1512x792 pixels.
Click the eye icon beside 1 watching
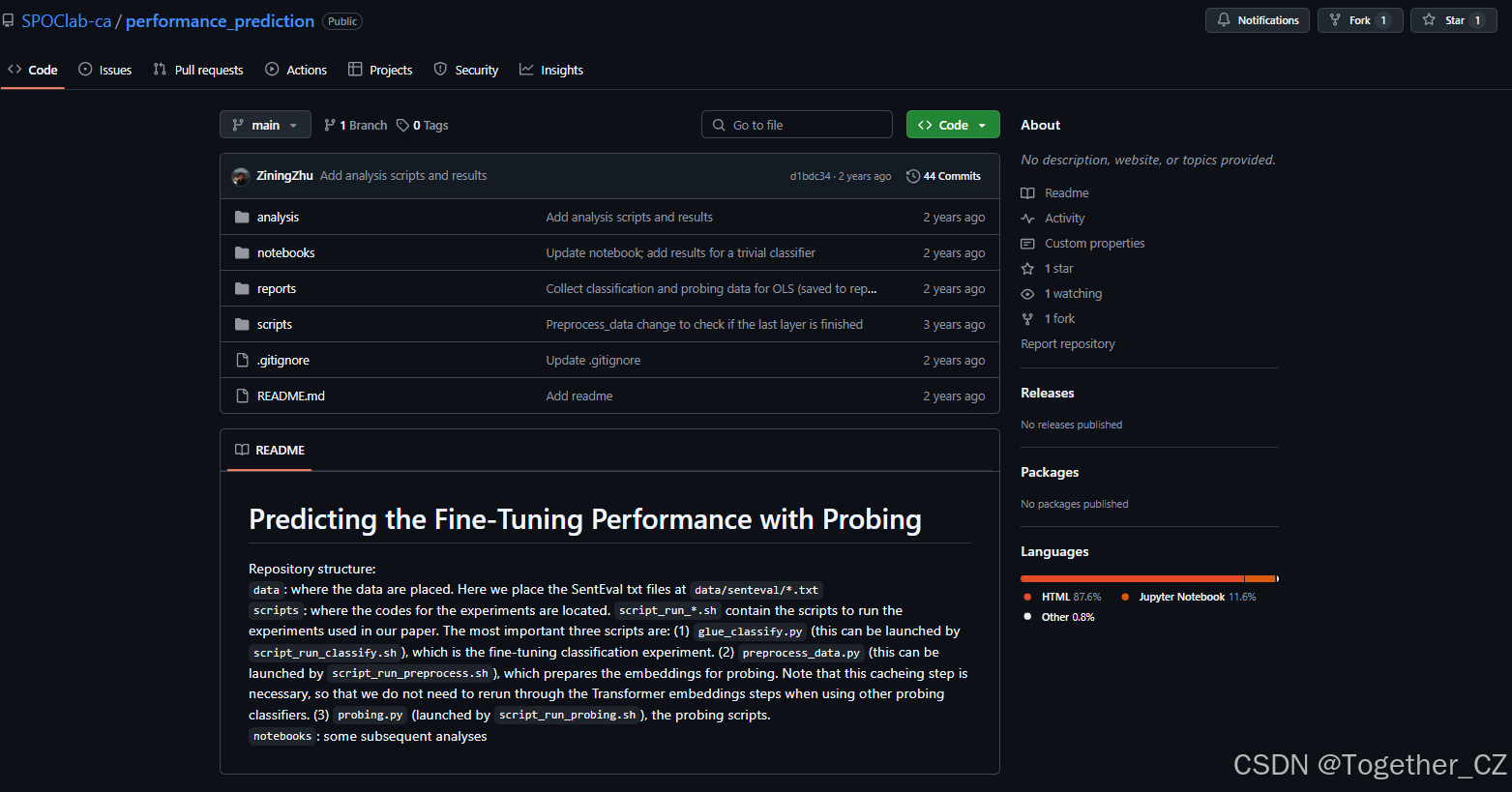point(1027,294)
